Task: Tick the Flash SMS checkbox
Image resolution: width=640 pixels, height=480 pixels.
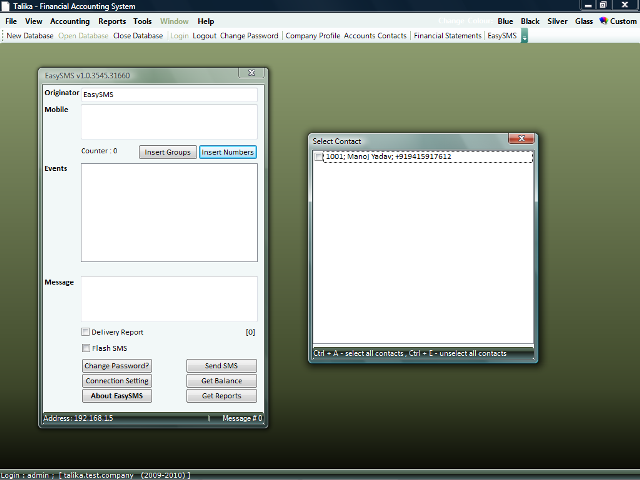Action: pyautogui.click(x=86, y=348)
